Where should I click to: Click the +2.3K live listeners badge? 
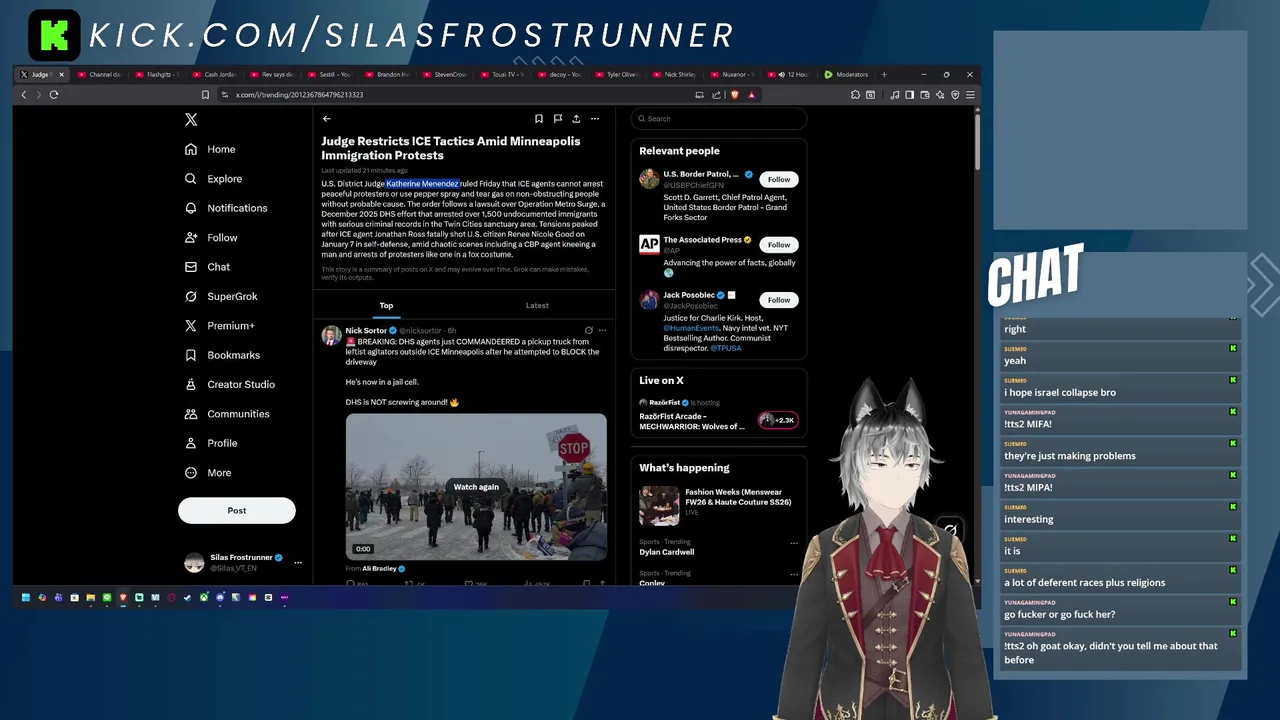click(777, 420)
